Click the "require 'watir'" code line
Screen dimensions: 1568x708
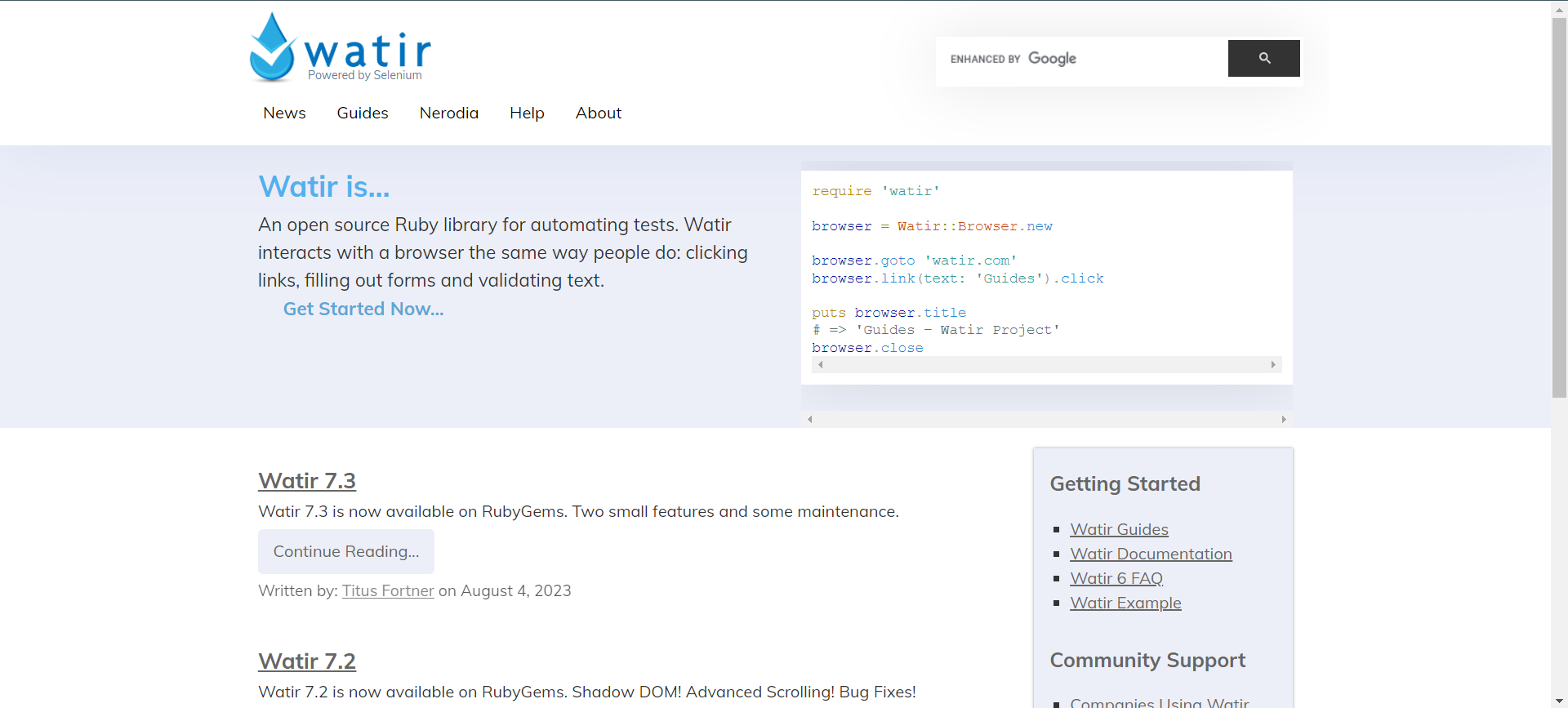coord(875,191)
